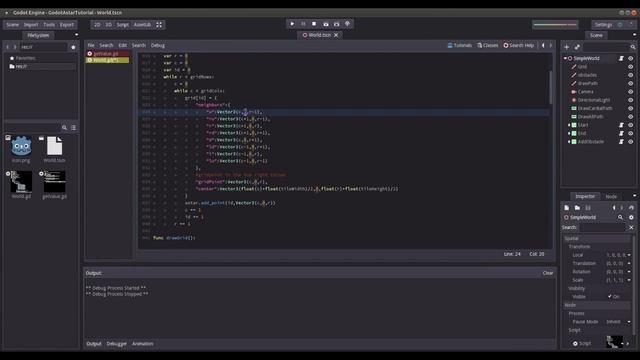Hide the Start node
The image size is (640, 360).
630,125
